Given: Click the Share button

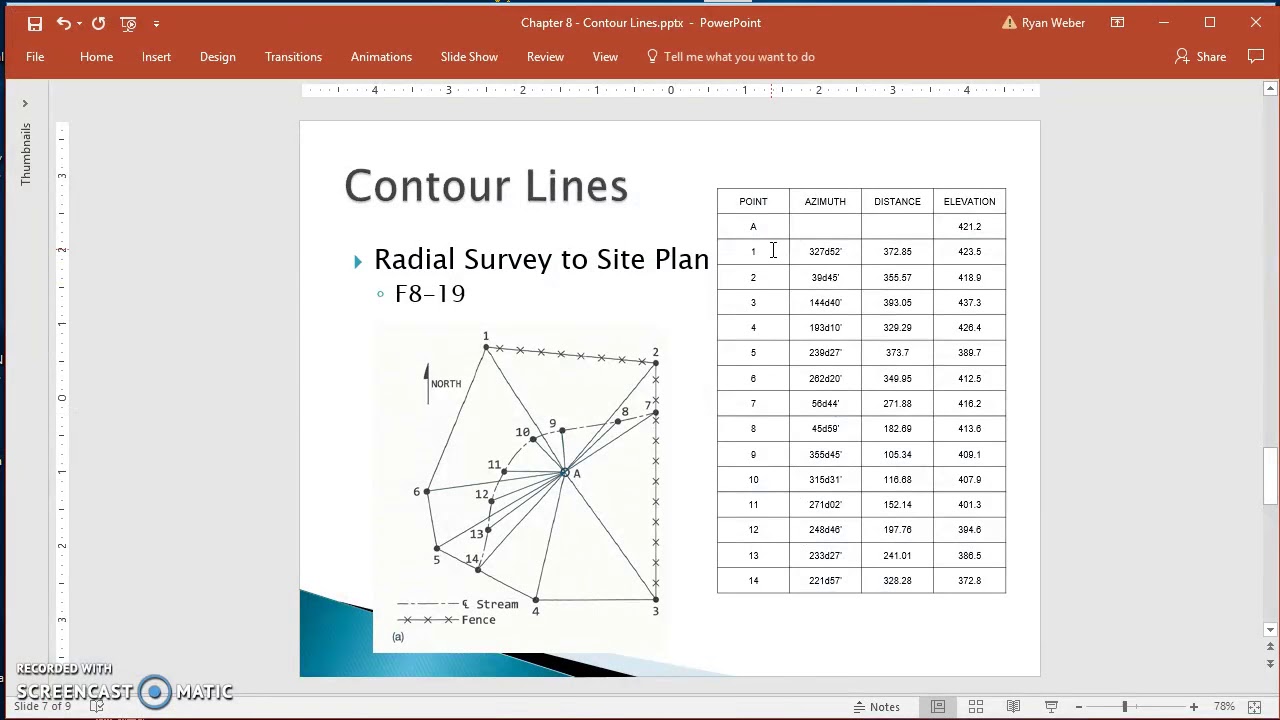Looking at the screenshot, I should tap(1200, 57).
